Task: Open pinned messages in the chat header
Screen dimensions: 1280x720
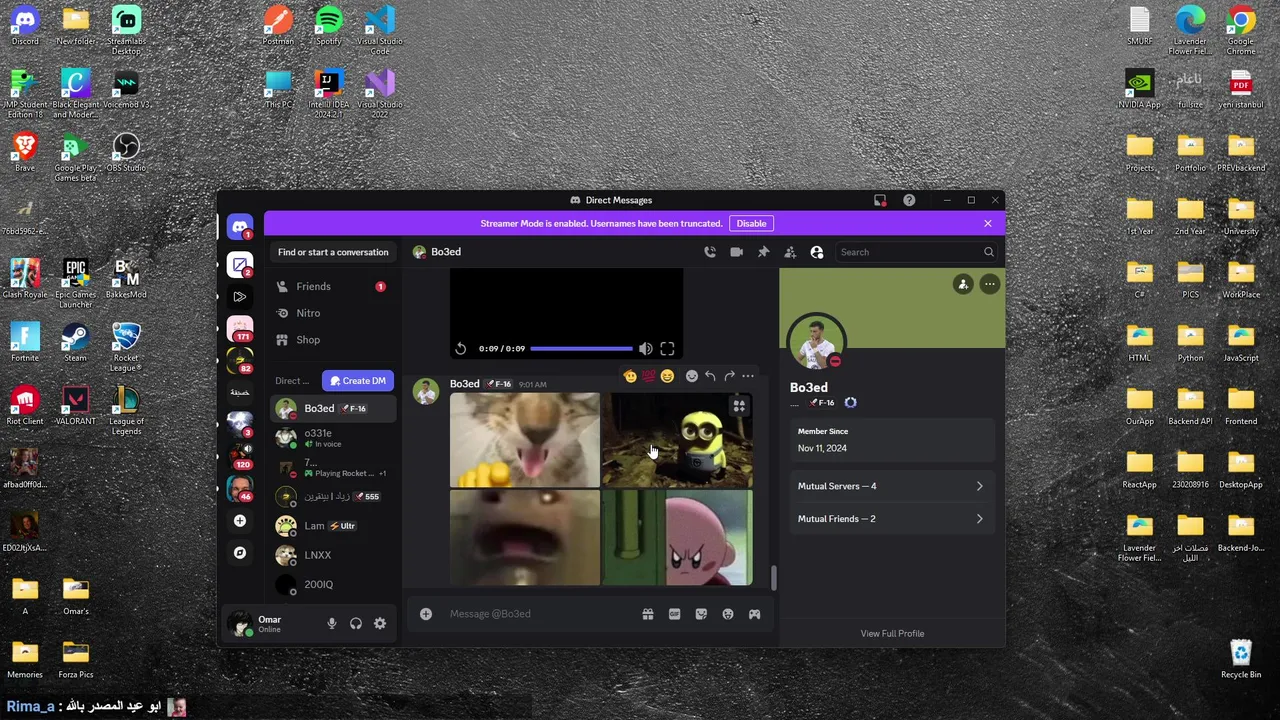Action: pos(763,252)
